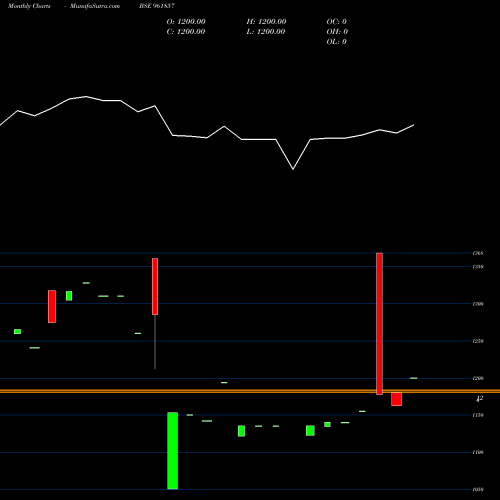This screenshot has width=500, height=500.
Task: Select the 'H: 1200.00' high value
Action: (x=266, y=22)
